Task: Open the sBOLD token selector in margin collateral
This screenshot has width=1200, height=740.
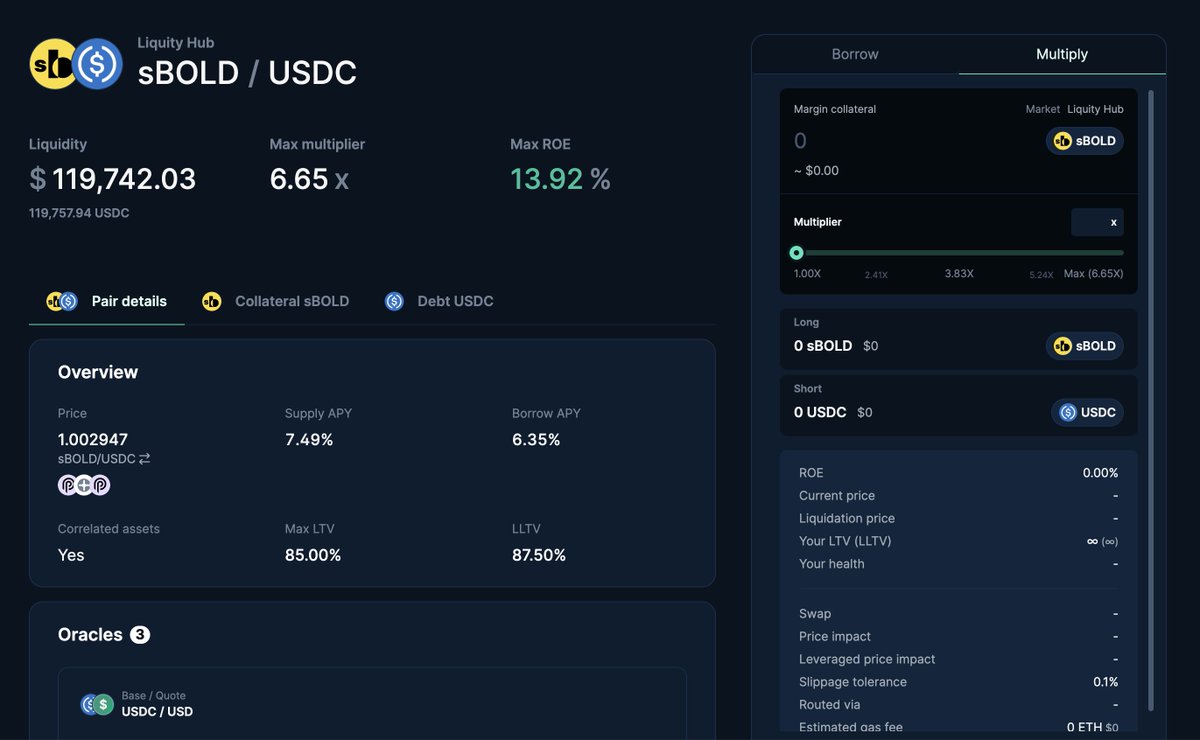Action: [x=1085, y=140]
